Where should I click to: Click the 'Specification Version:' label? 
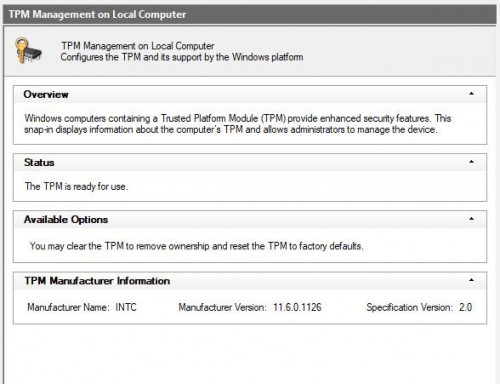(x=410, y=307)
